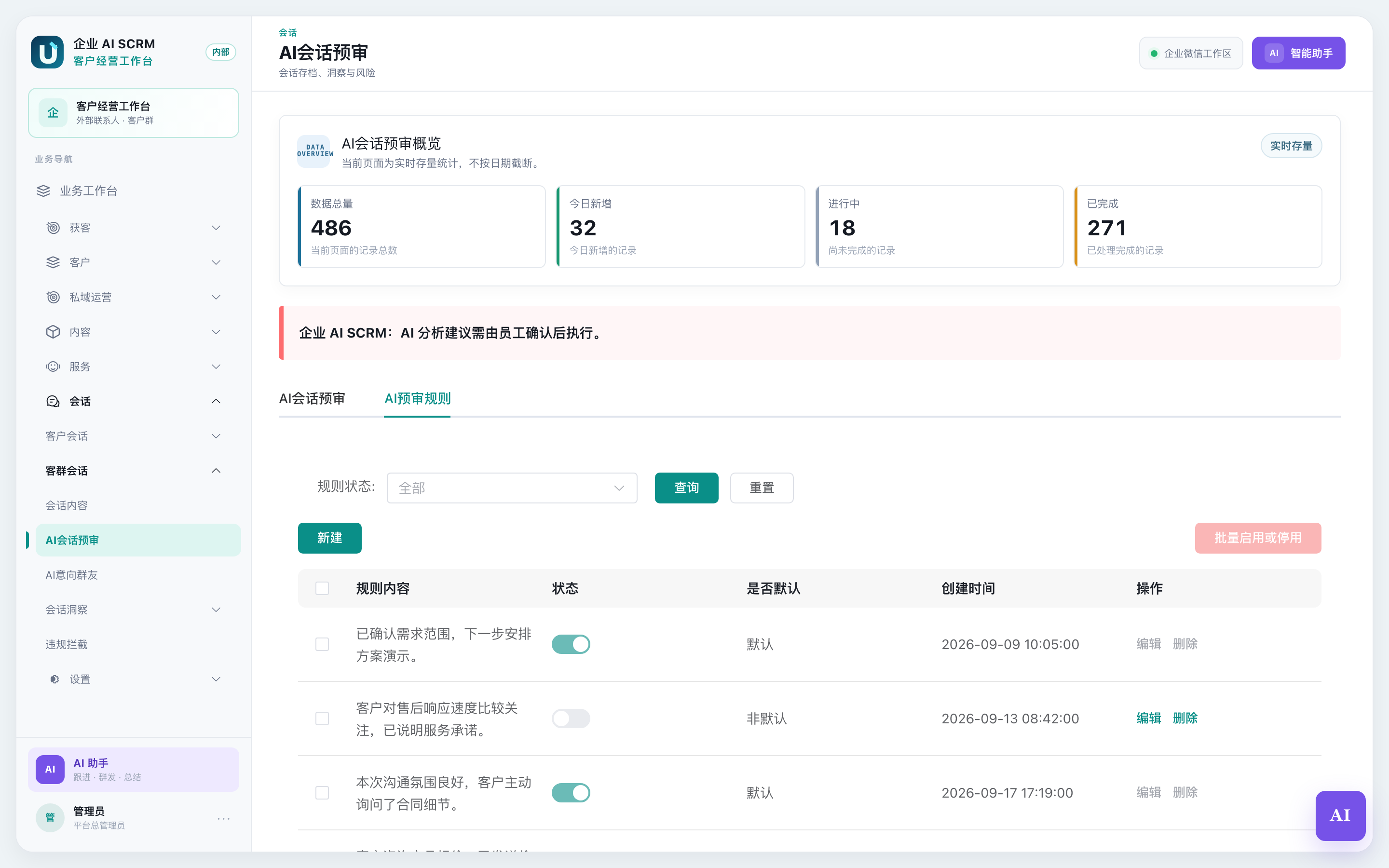Click the AI badge in 智能助手 button
1389x868 pixels.
click(1274, 53)
